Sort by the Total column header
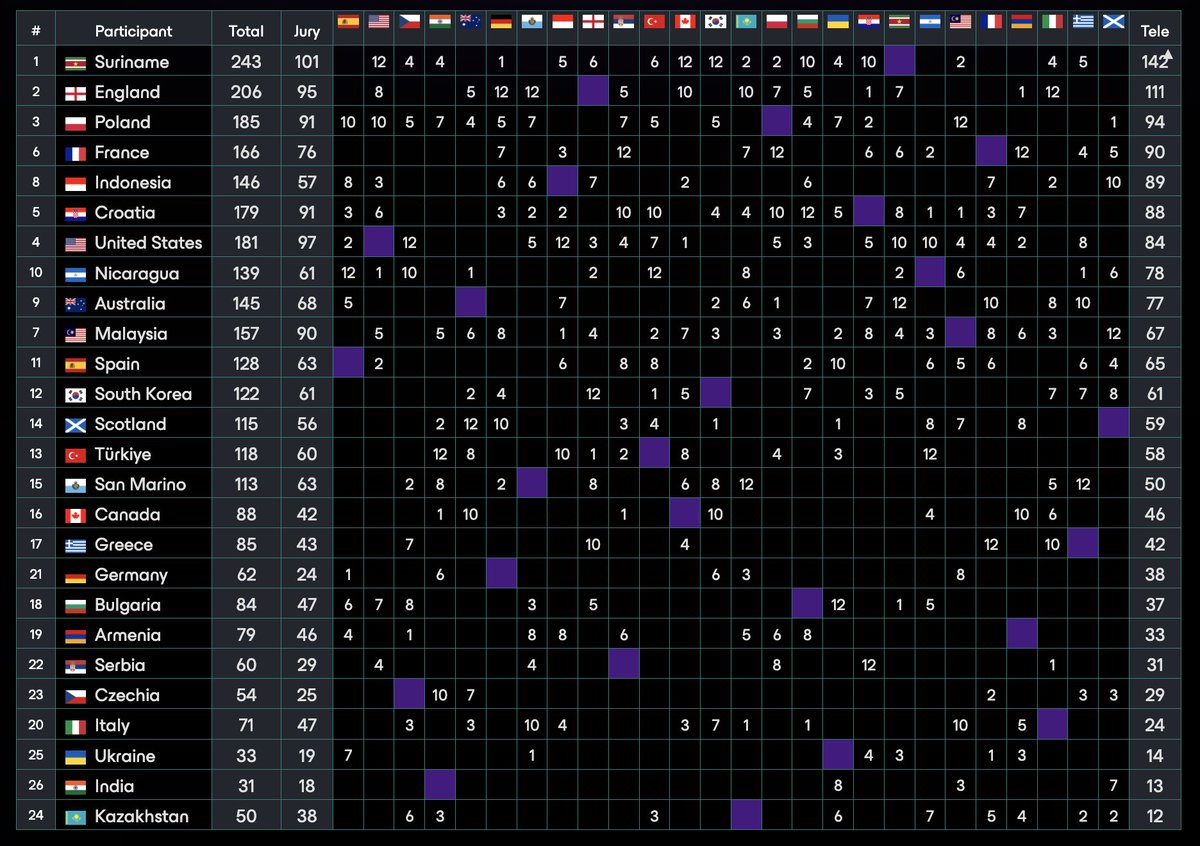The height and width of the screenshot is (846, 1200). click(246, 31)
